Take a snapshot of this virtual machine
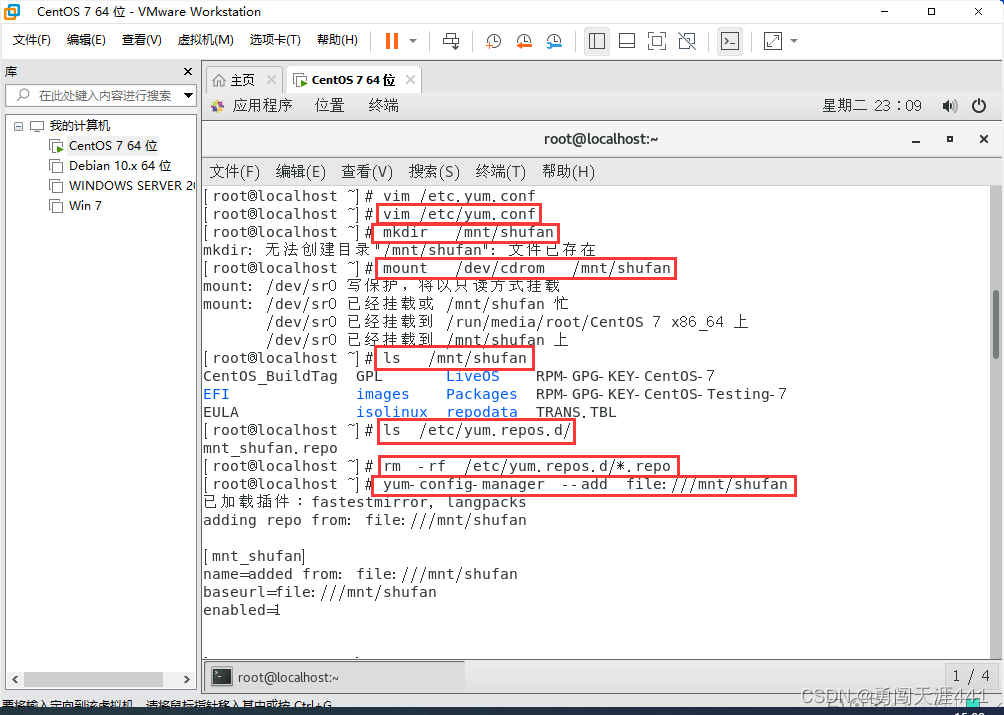This screenshot has height=715, width=1004. click(x=494, y=41)
